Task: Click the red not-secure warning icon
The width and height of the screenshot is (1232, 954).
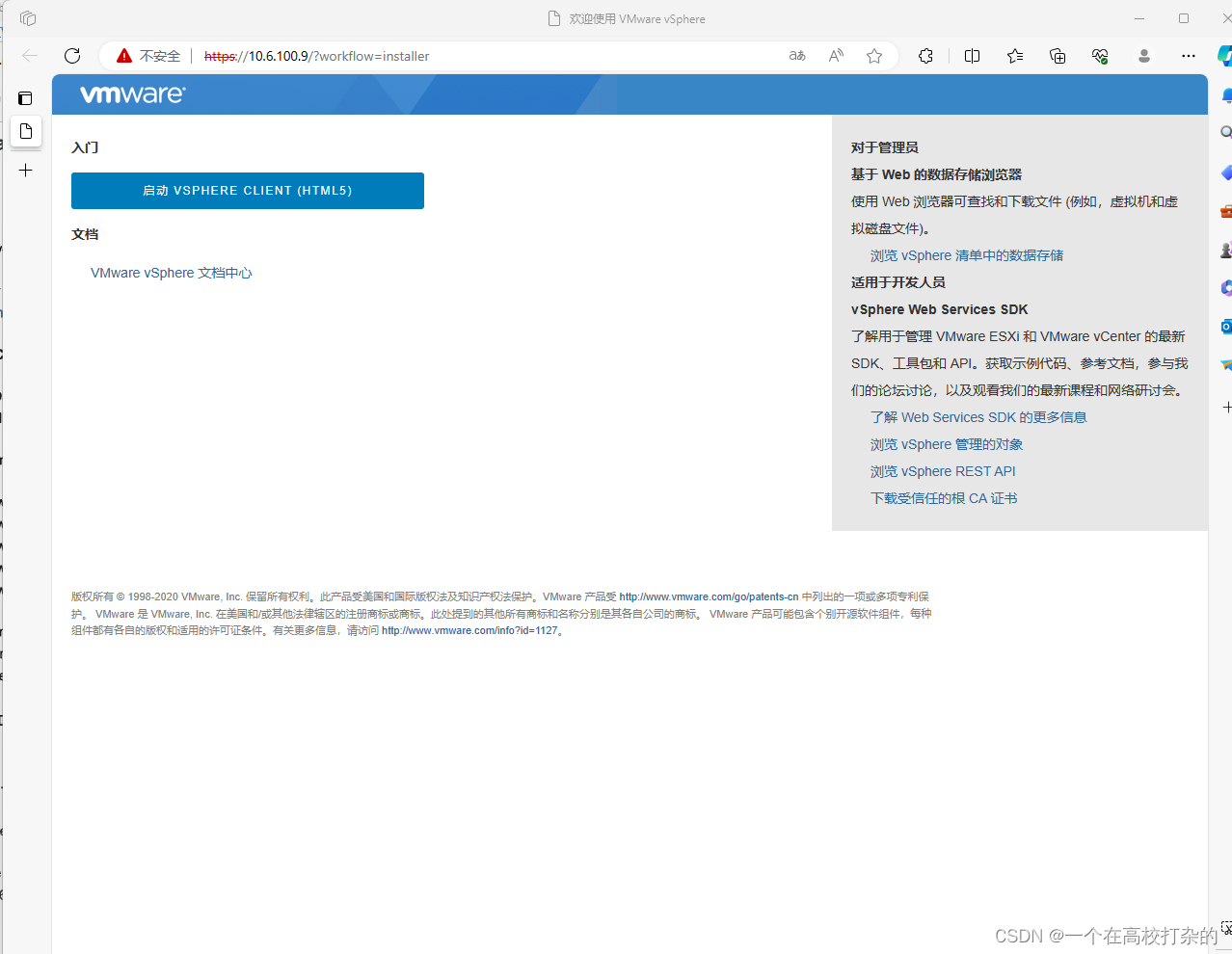Action: [124, 56]
